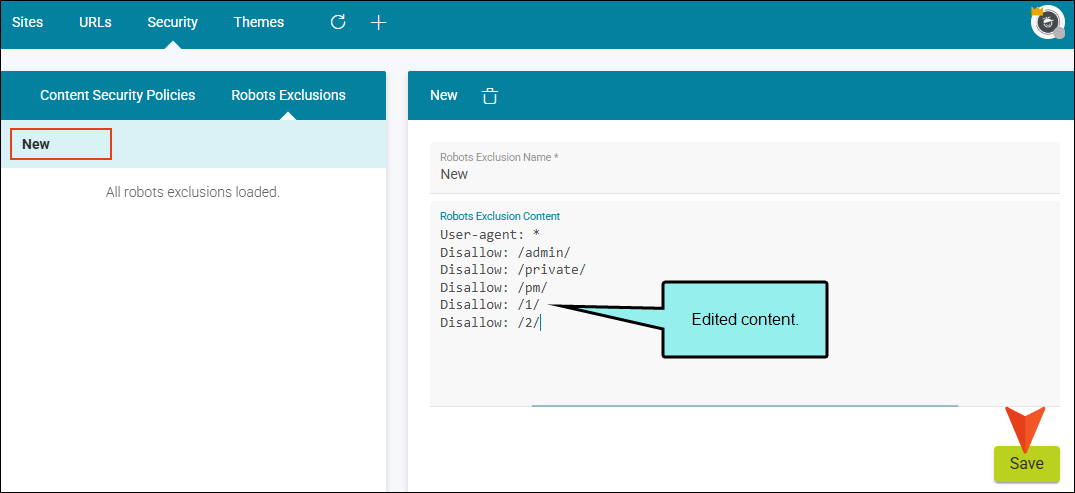Focus the Robots Exclusion Name field

click(x=745, y=168)
